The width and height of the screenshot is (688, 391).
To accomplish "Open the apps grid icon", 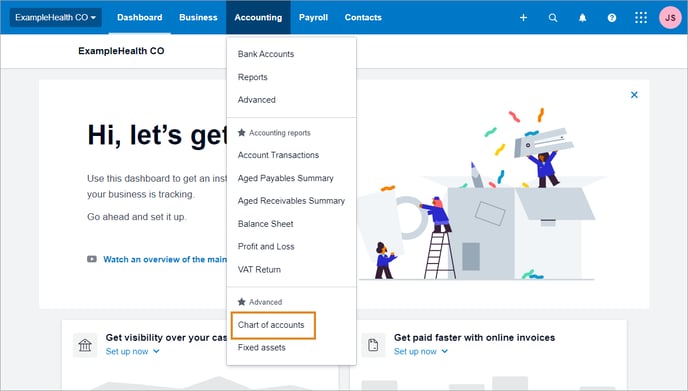I will coord(641,18).
